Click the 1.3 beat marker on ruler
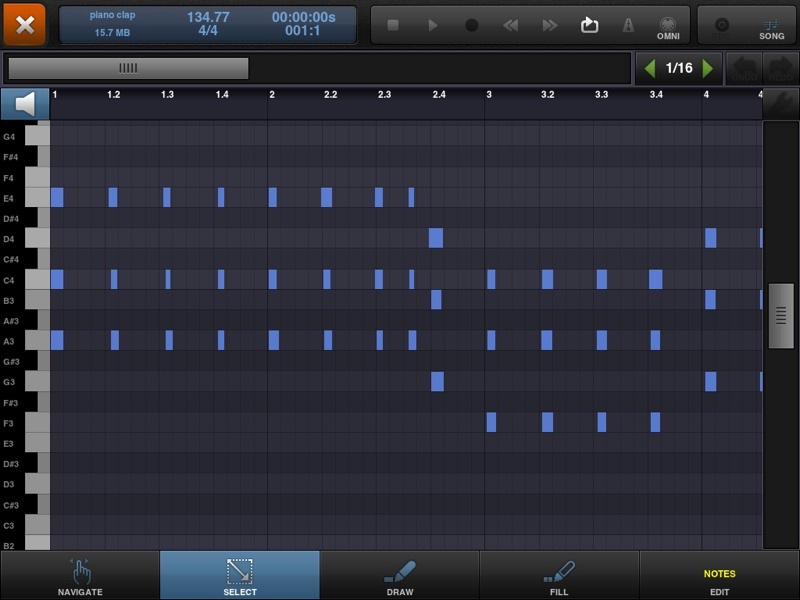The width and height of the screenshot is (800, 600). (167, 94)
